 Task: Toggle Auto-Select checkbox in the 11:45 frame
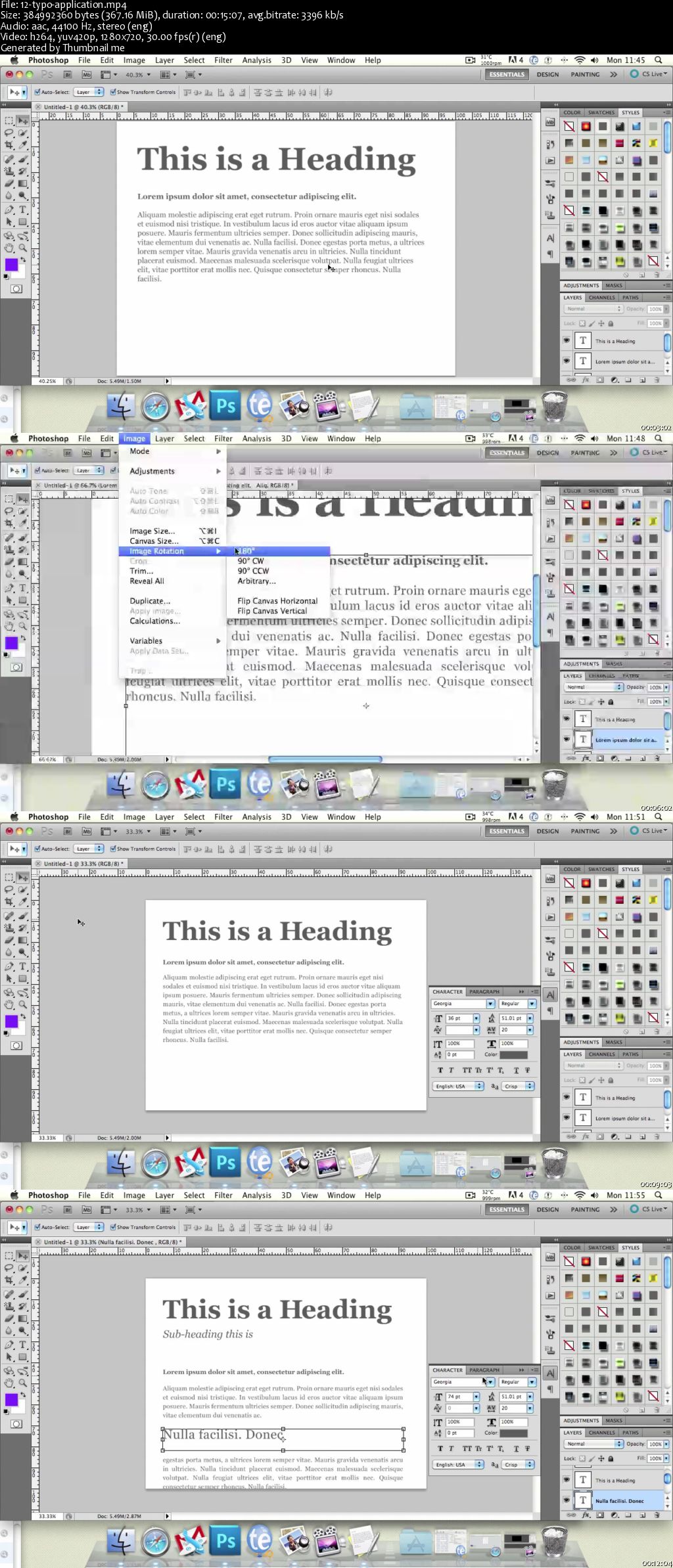pyautogui.click(x=37, y=93)
